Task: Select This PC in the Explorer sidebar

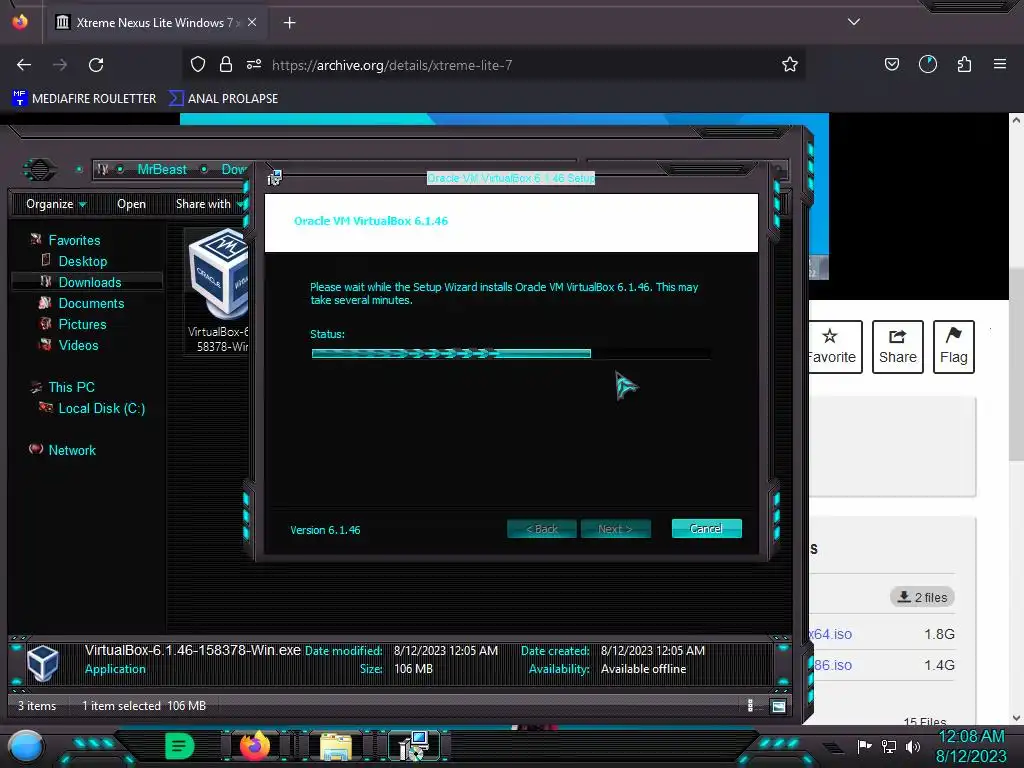Action: [71, 387]
